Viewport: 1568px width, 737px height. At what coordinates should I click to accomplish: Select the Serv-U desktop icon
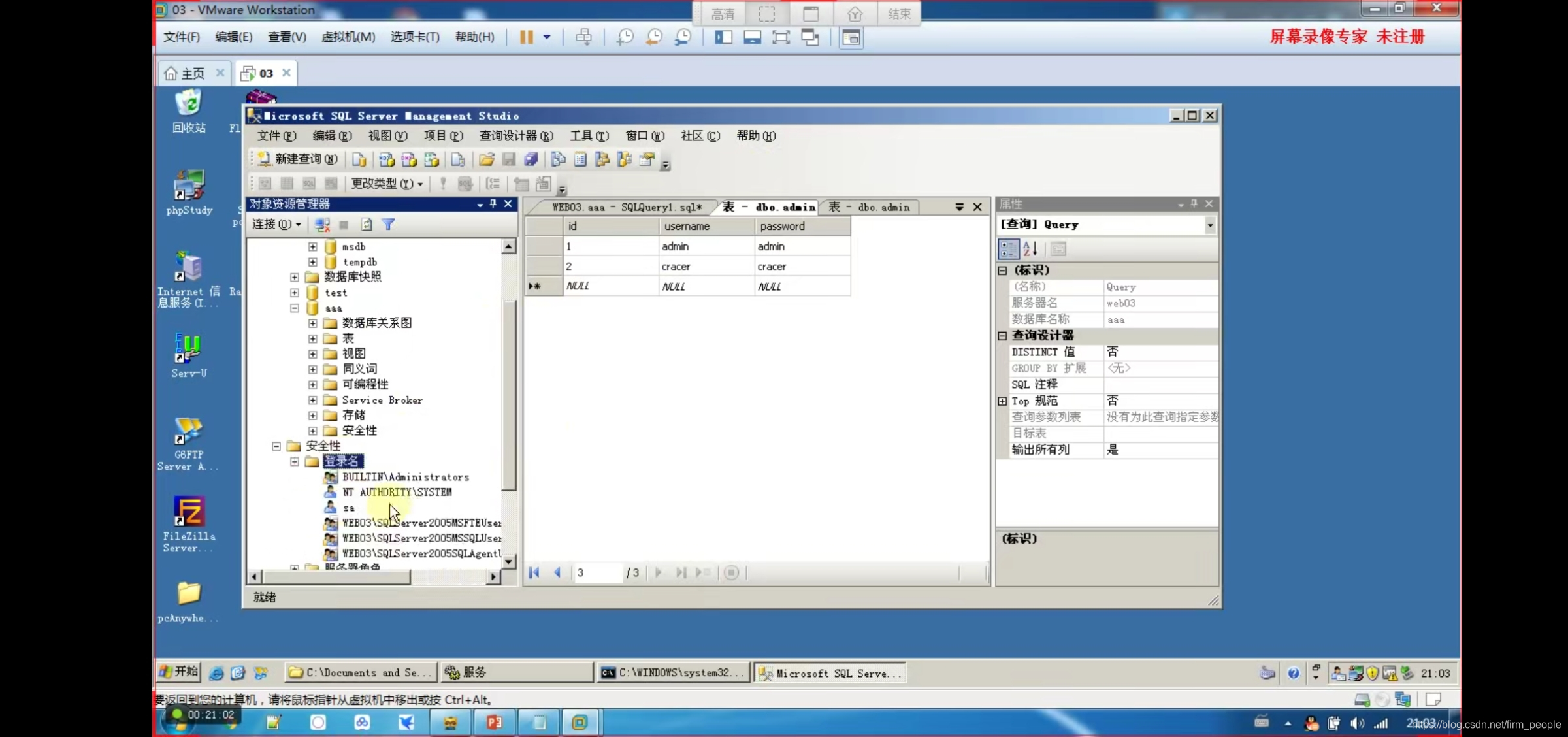(x=189, y=355)
